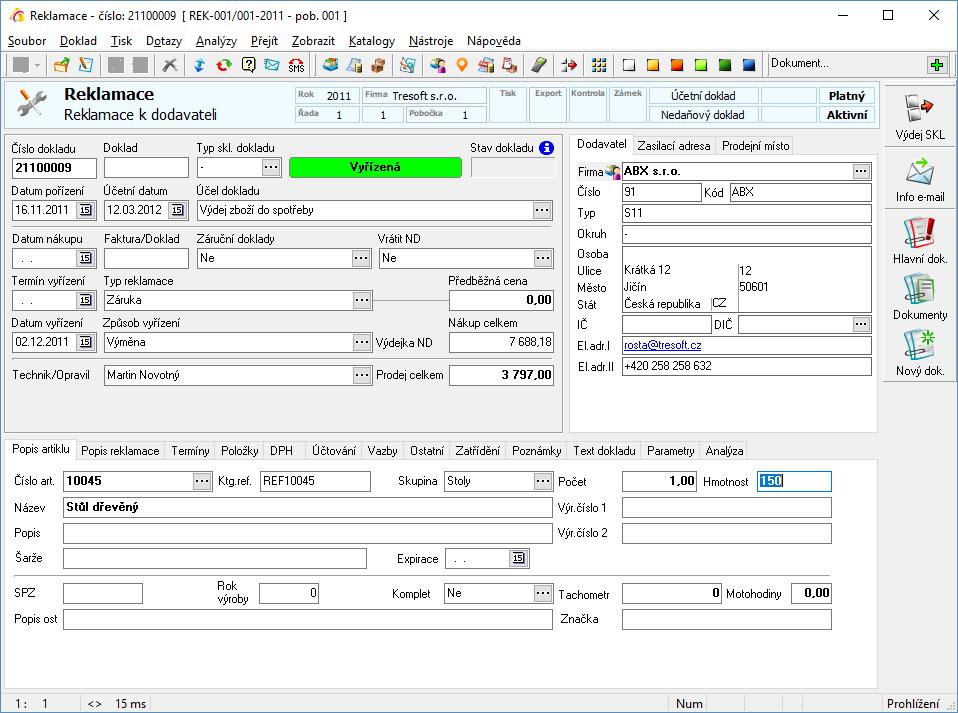Select the orange-red color flag in toolbar
This screenshot has width=958, height=713.
[x=677, y=65]
